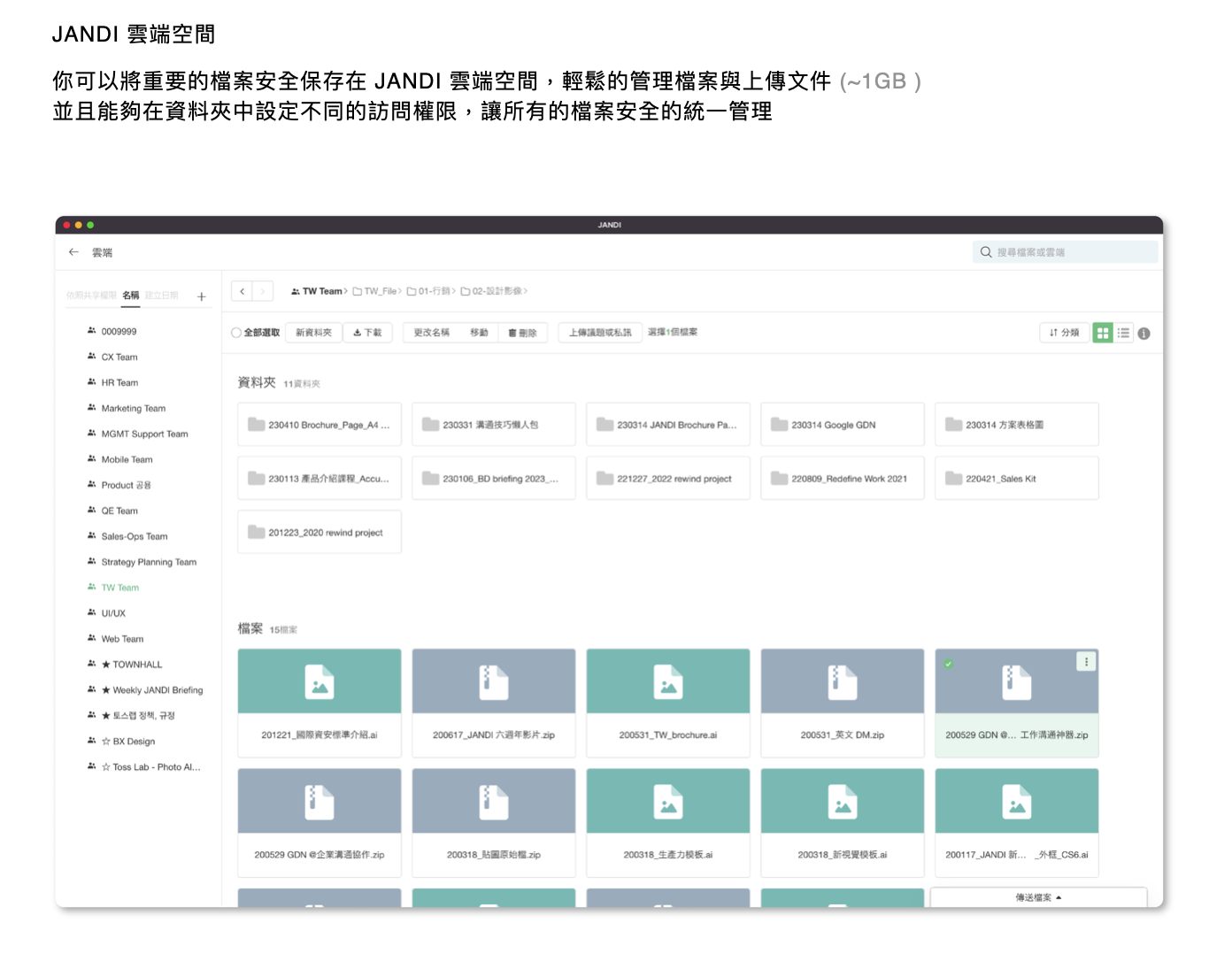The image size is (1232, 961).
Task: Click the 新資料夾 button
Action: pyautogui.click(x=313, y=333)
